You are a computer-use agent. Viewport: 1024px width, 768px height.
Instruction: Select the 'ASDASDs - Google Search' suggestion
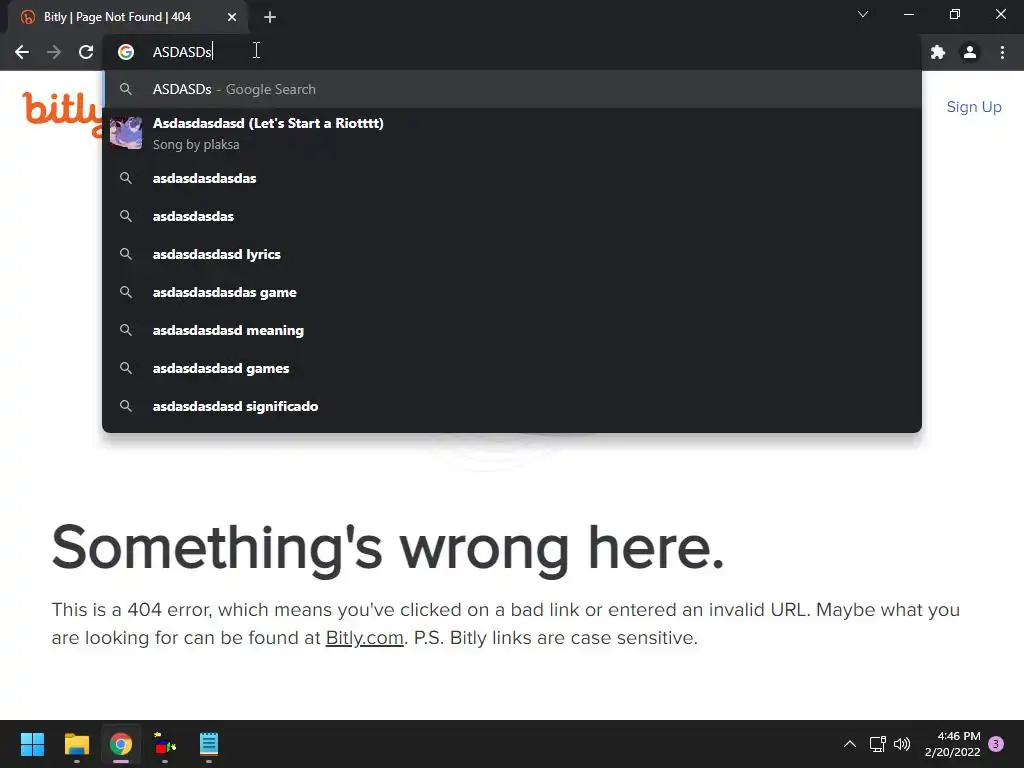pos(512,89)
